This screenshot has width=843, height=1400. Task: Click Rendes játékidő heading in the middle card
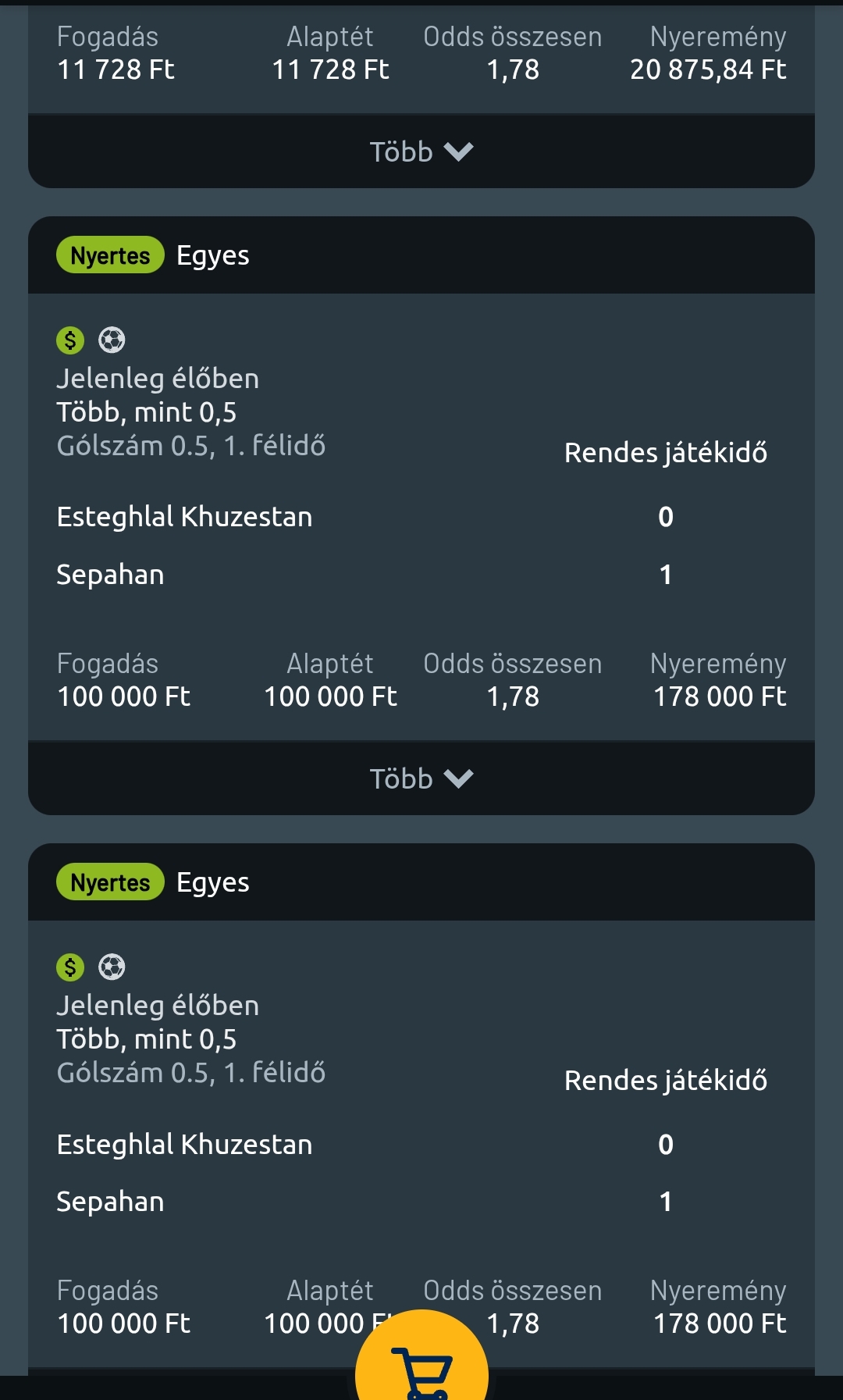pyautogui.click(x=665, y=453)
